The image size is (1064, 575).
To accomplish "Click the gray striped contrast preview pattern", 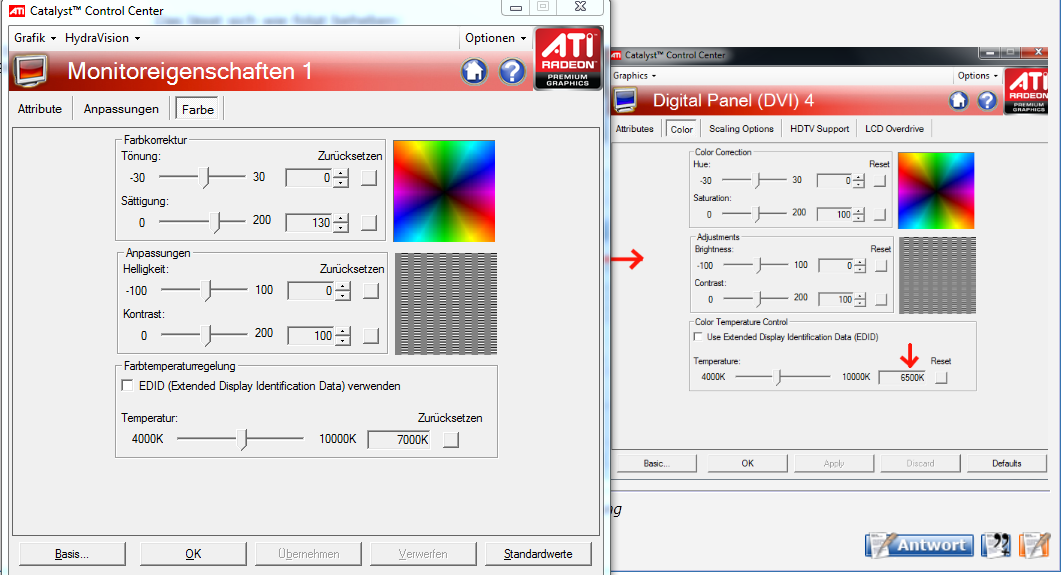I will coord(446,304).
